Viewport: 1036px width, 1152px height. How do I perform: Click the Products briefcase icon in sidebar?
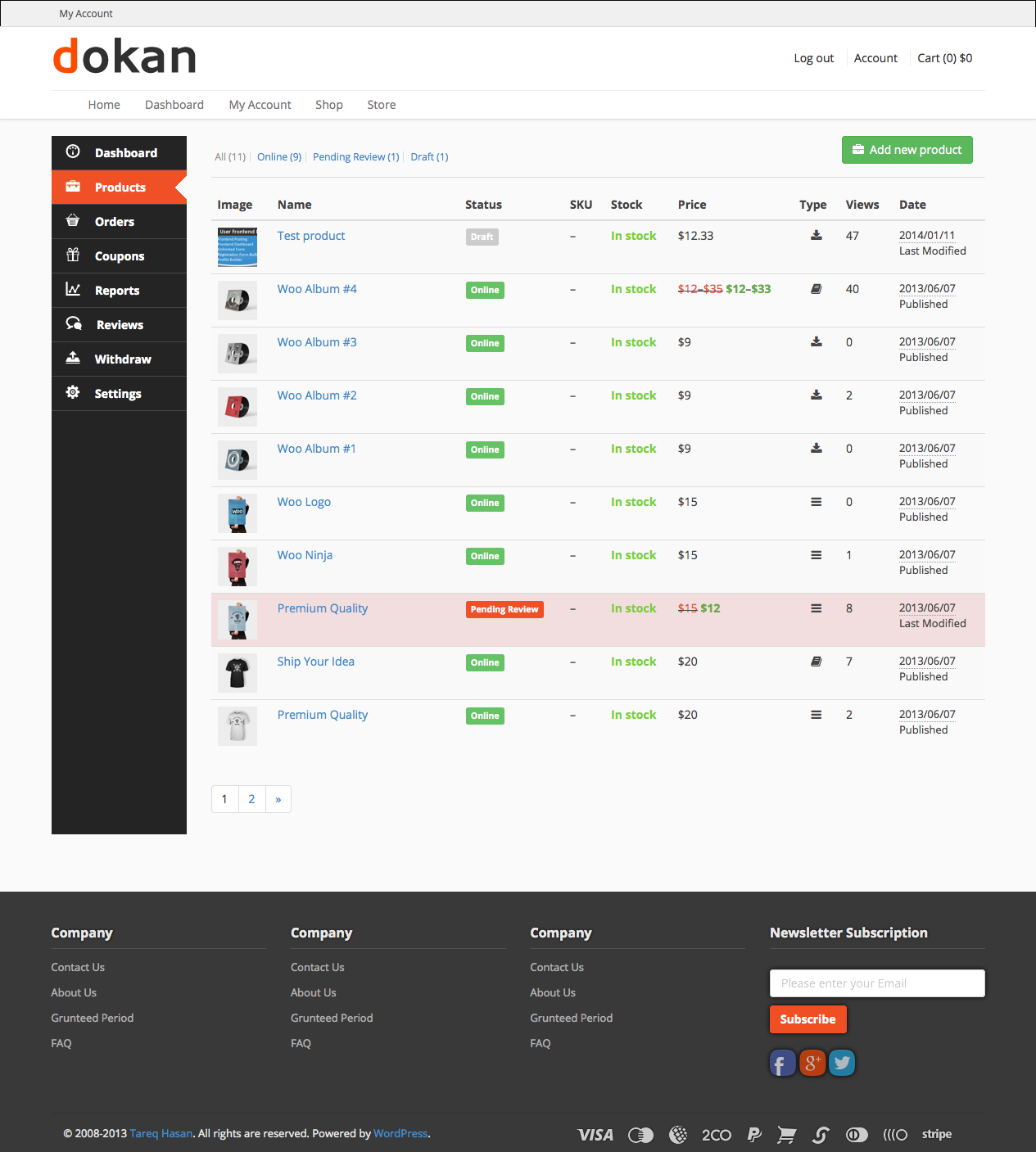point(73,186)
